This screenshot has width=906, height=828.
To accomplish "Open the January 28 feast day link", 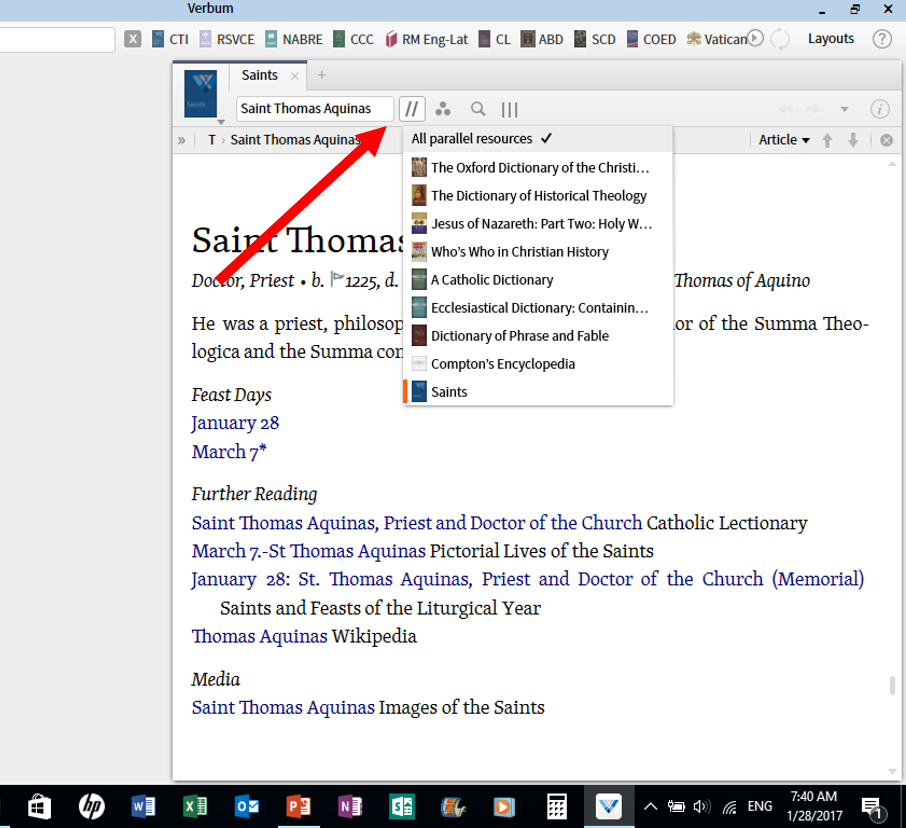I will [235, 423].
